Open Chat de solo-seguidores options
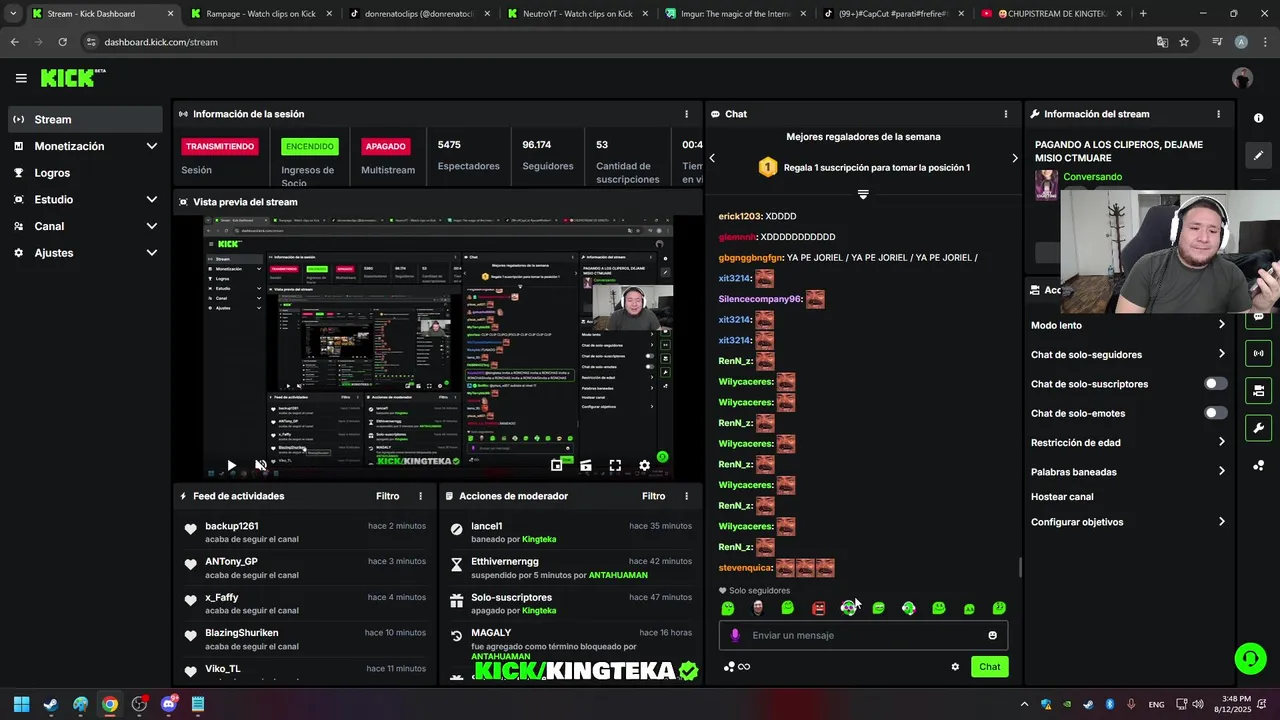The height and width of the screenshot is (720, 1280). (x=1128, y=354)
